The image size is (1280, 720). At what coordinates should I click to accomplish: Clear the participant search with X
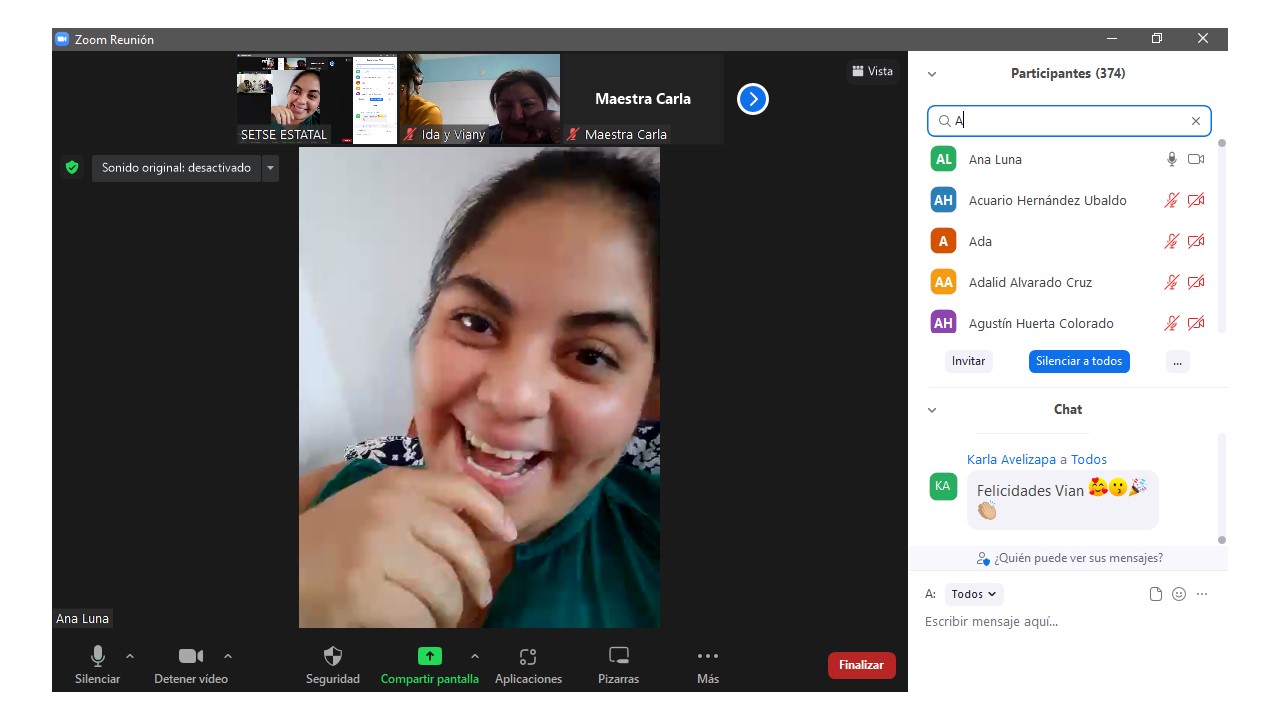click(1196, 121)
